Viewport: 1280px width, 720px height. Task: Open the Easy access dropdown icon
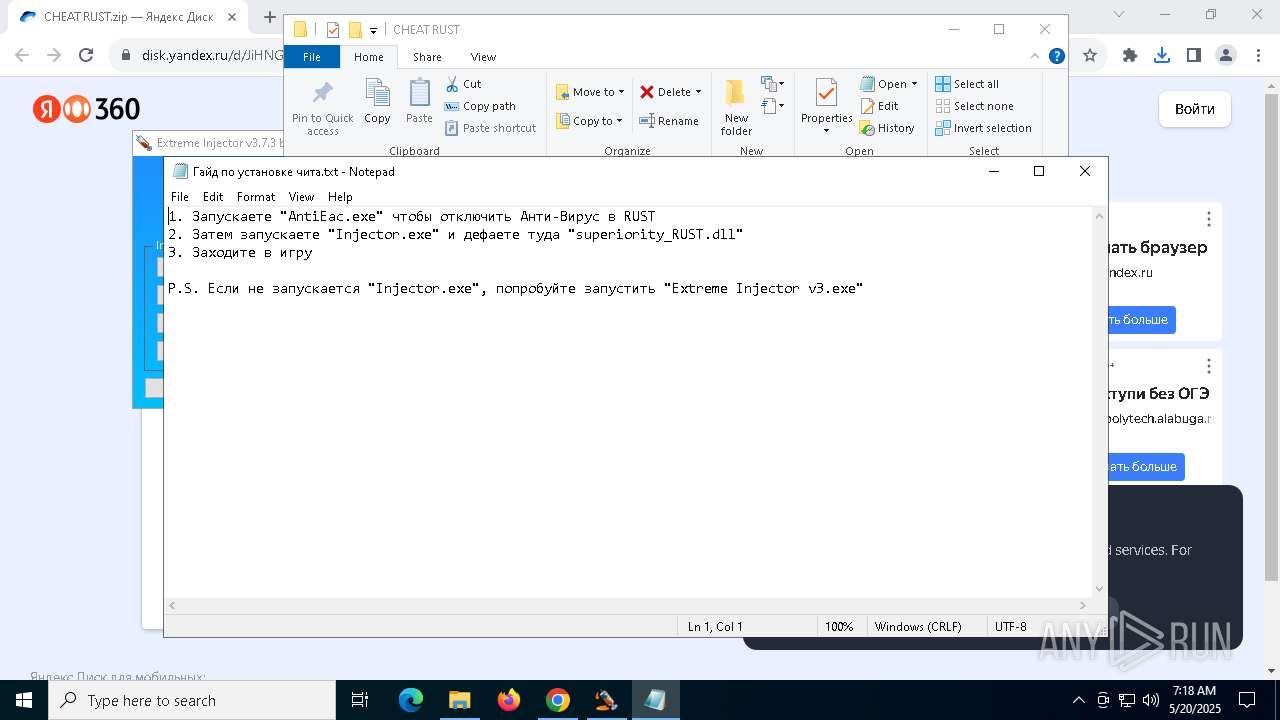772,105
